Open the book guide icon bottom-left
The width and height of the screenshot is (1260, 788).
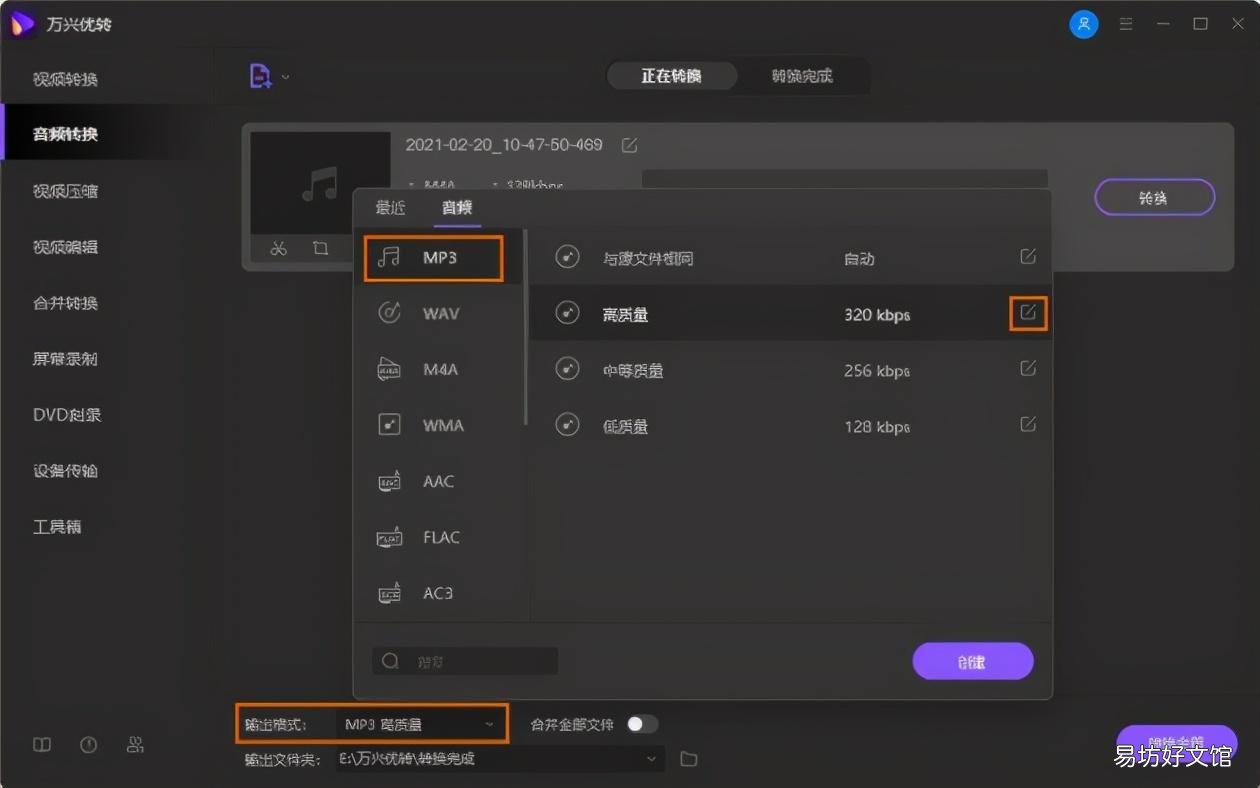(42, 745)
